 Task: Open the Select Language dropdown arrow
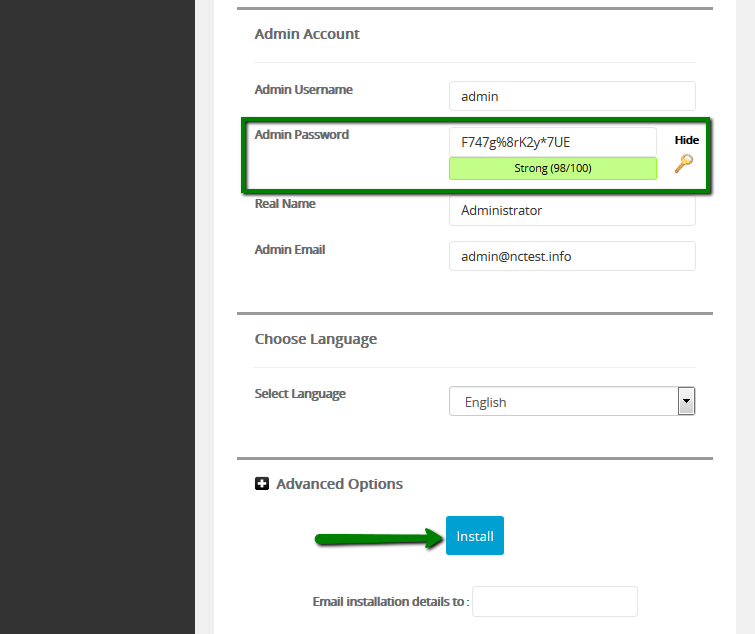686,401
